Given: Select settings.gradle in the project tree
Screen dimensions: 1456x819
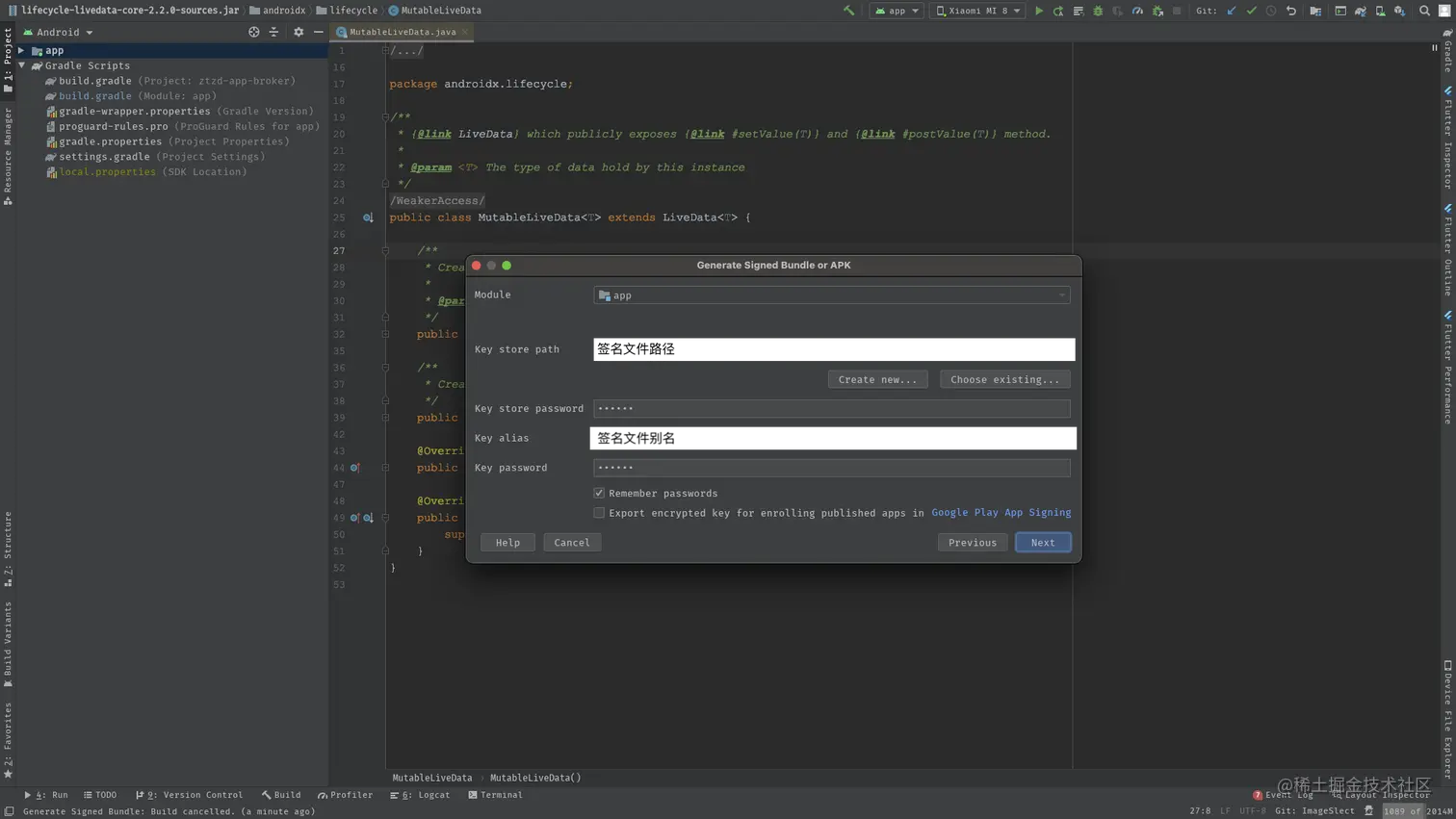Looking at the screenshot, I should point(154,157).
